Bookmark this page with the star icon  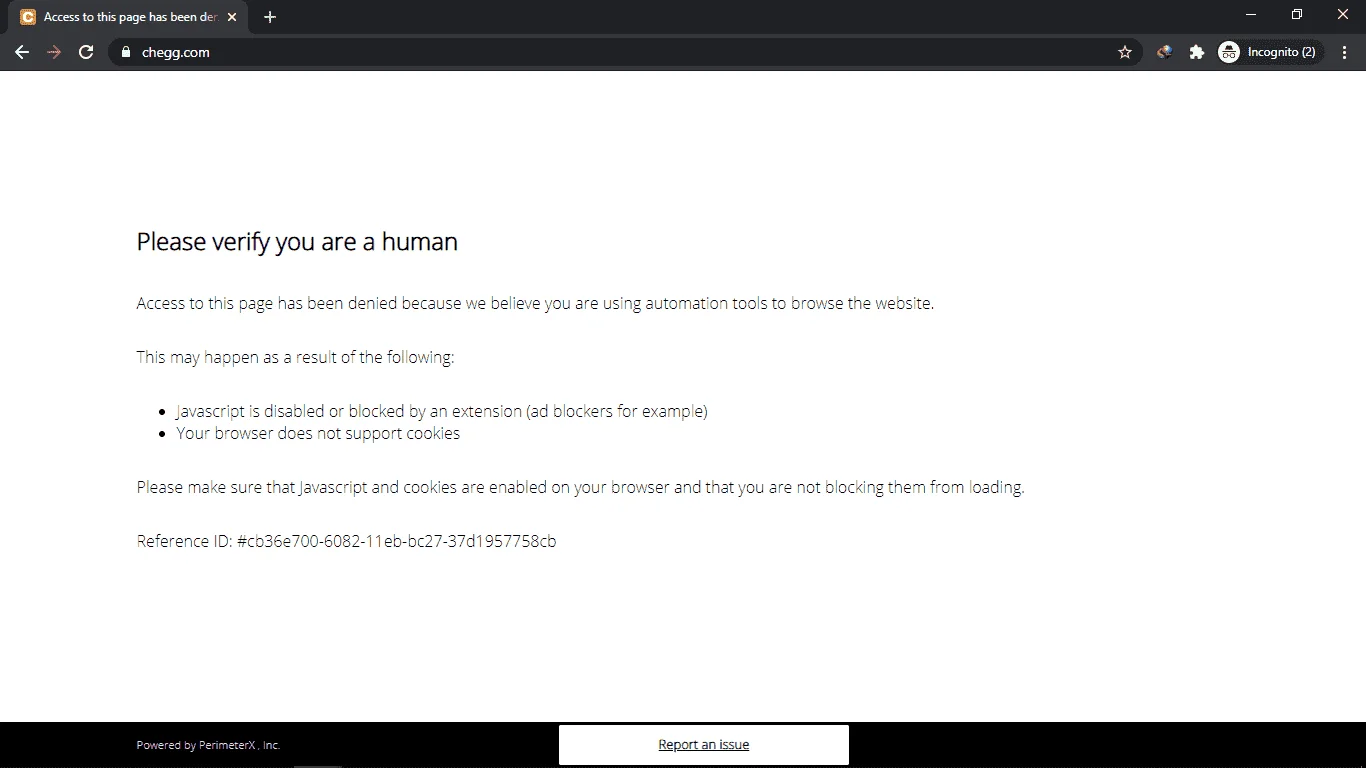1125,52
